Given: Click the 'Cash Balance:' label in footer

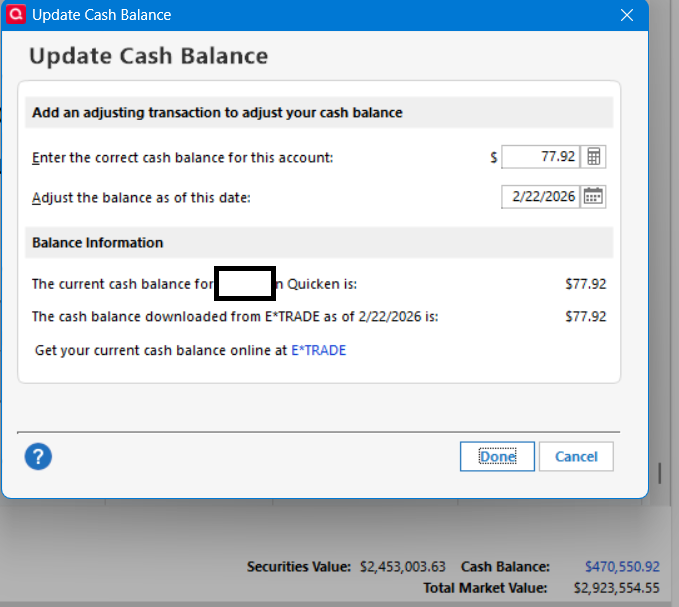Looking at the screenshot, I should tap(505, 566).
